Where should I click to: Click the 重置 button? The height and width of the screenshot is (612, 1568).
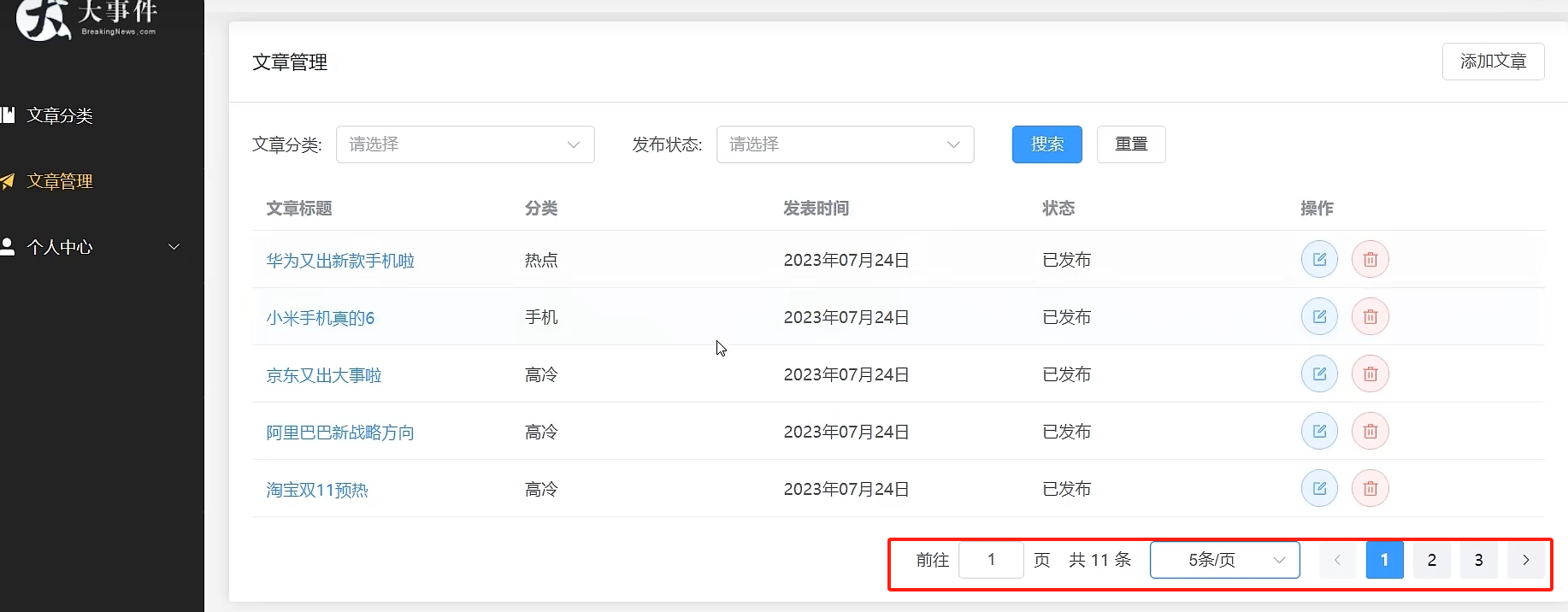point(1131,144)
